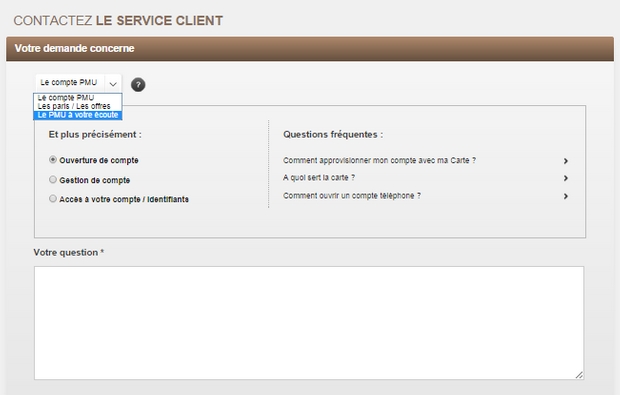
Task: Choose 'Le PMU à votre écoute' option
Action: click(78, 115)
